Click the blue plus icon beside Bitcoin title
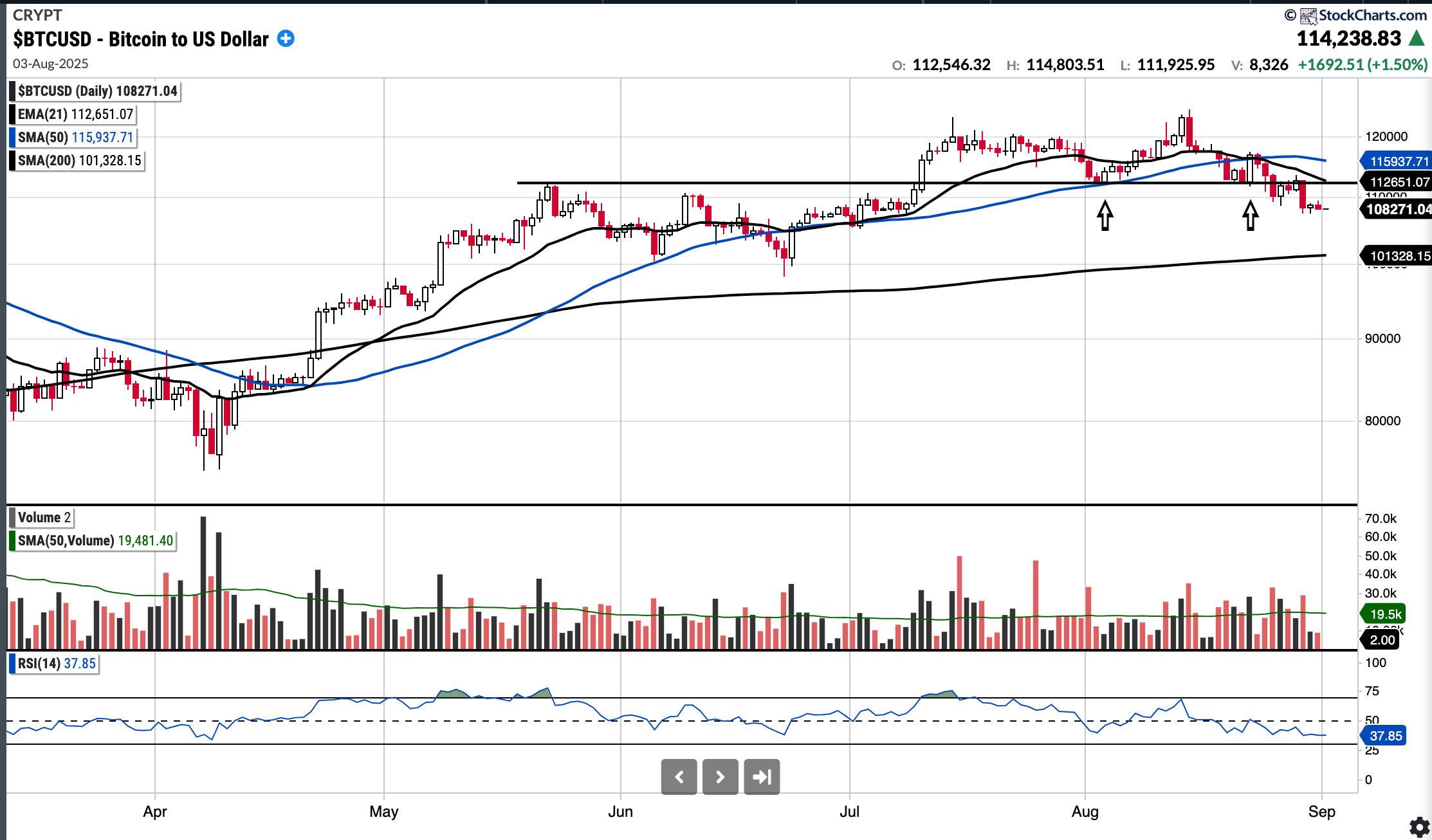1432x840 pixels. point(286,39)
